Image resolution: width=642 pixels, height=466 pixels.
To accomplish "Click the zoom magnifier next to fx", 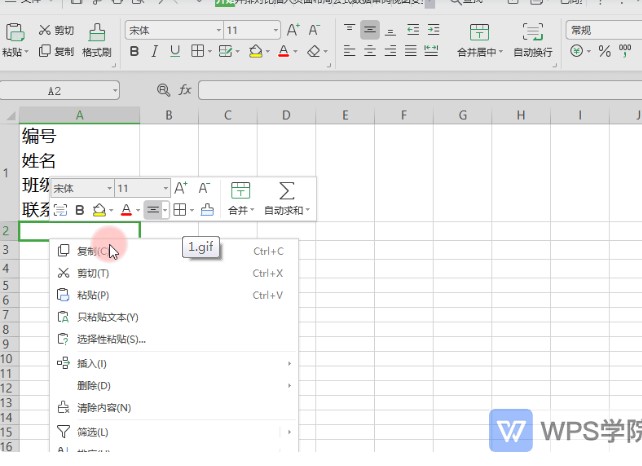I will click(x=163, y=90).
